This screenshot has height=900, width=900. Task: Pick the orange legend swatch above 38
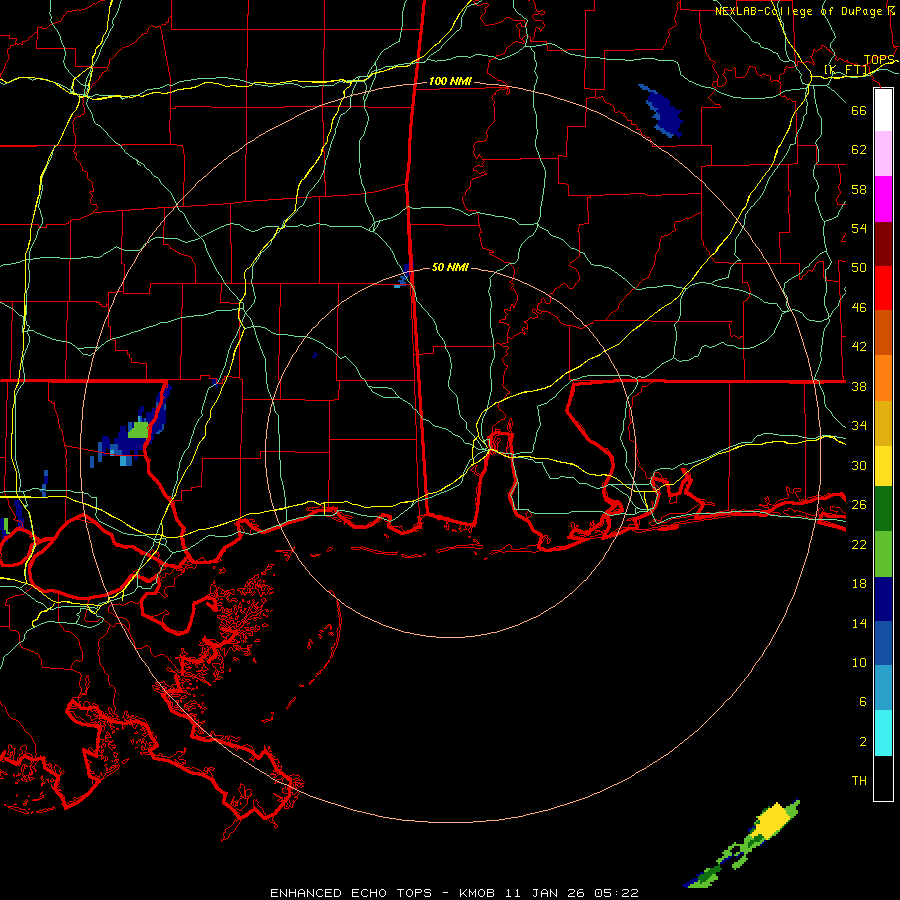pyautogui.click(x=883, y=378)
